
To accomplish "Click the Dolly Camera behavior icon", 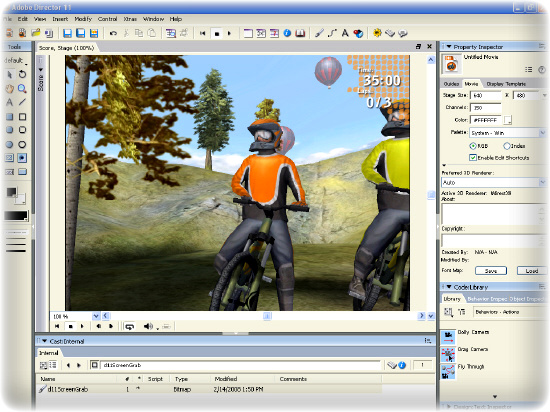I will point(448,336).
